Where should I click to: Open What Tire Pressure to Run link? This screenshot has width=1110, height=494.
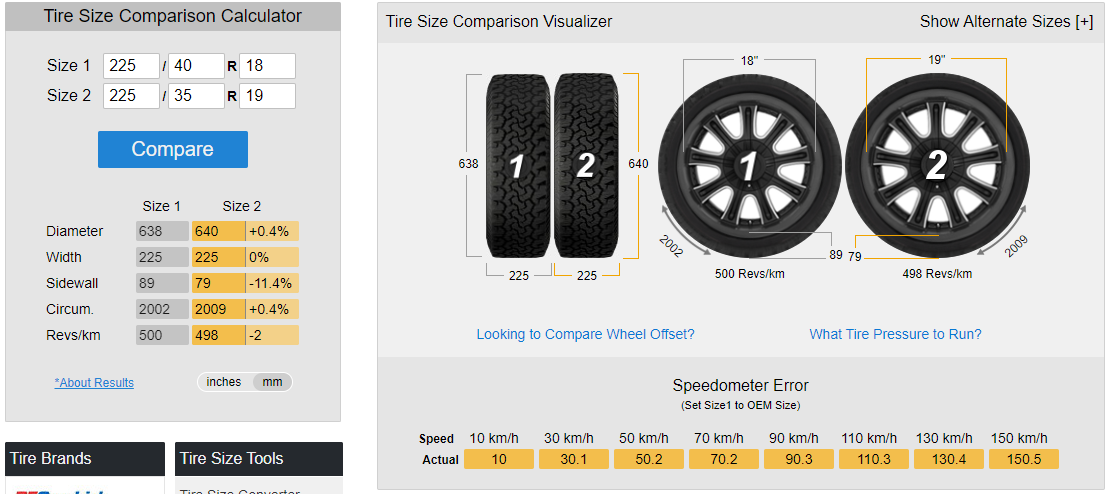(896, 334)
